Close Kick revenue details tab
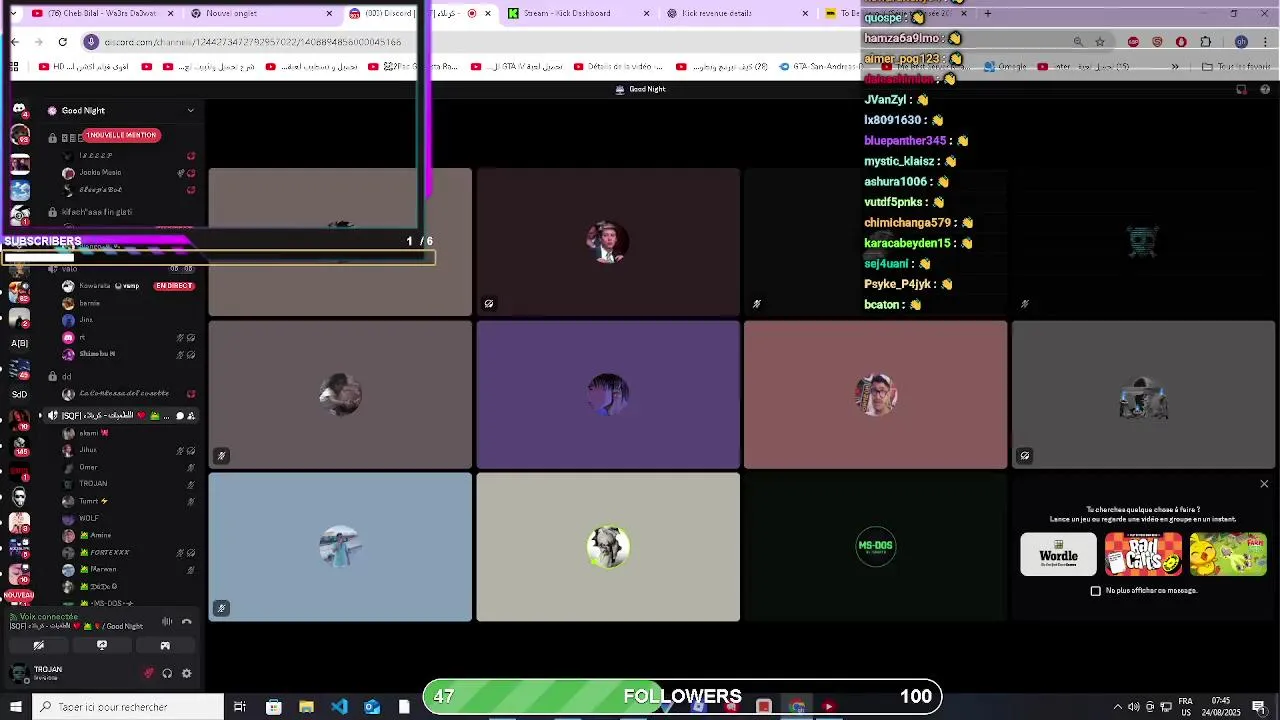This screenshot has height=720, width=1280. pyautogui.click(x=805, y=13)
